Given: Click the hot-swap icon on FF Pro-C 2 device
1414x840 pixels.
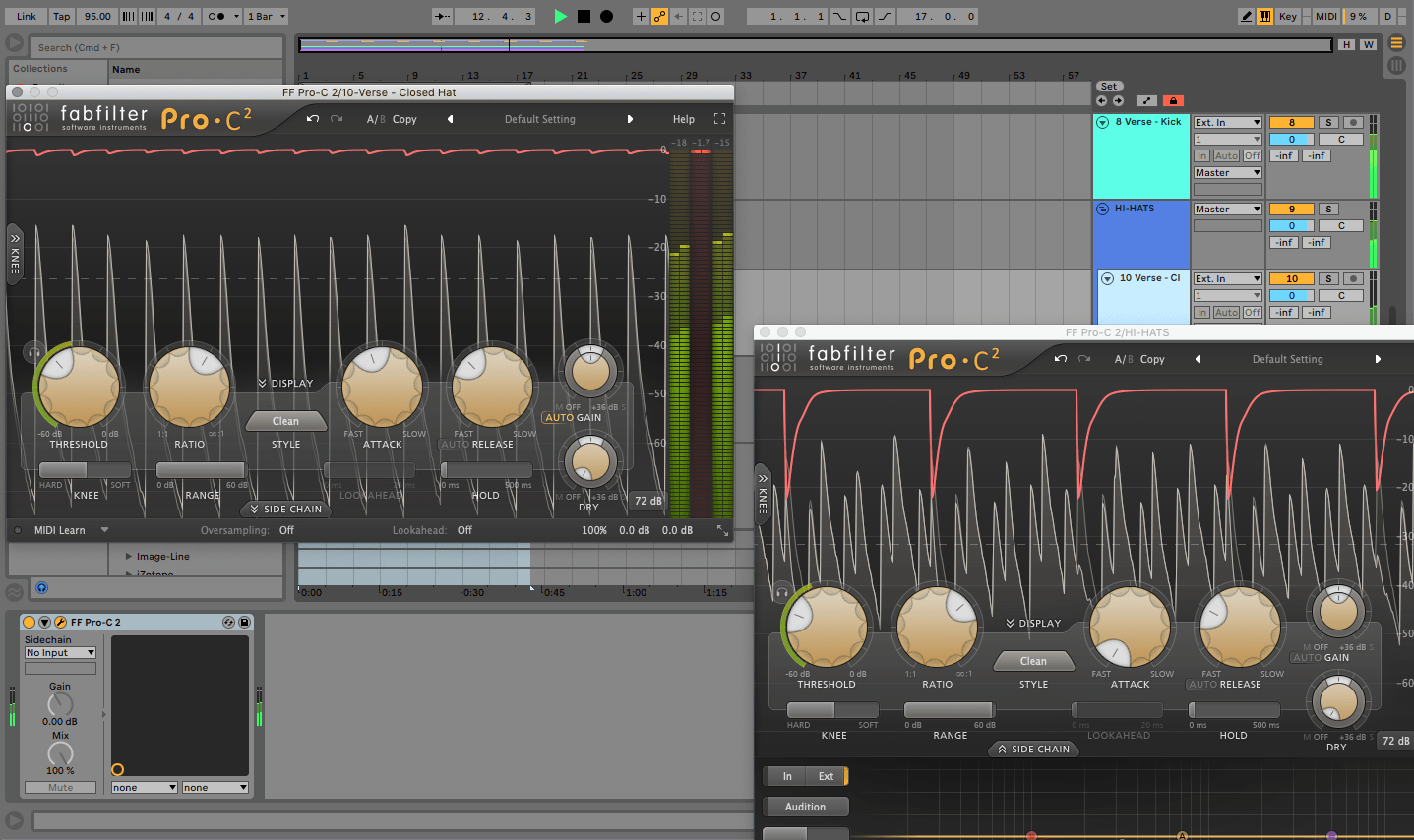Looking at the screenshot, I should [x=227, y=621].
